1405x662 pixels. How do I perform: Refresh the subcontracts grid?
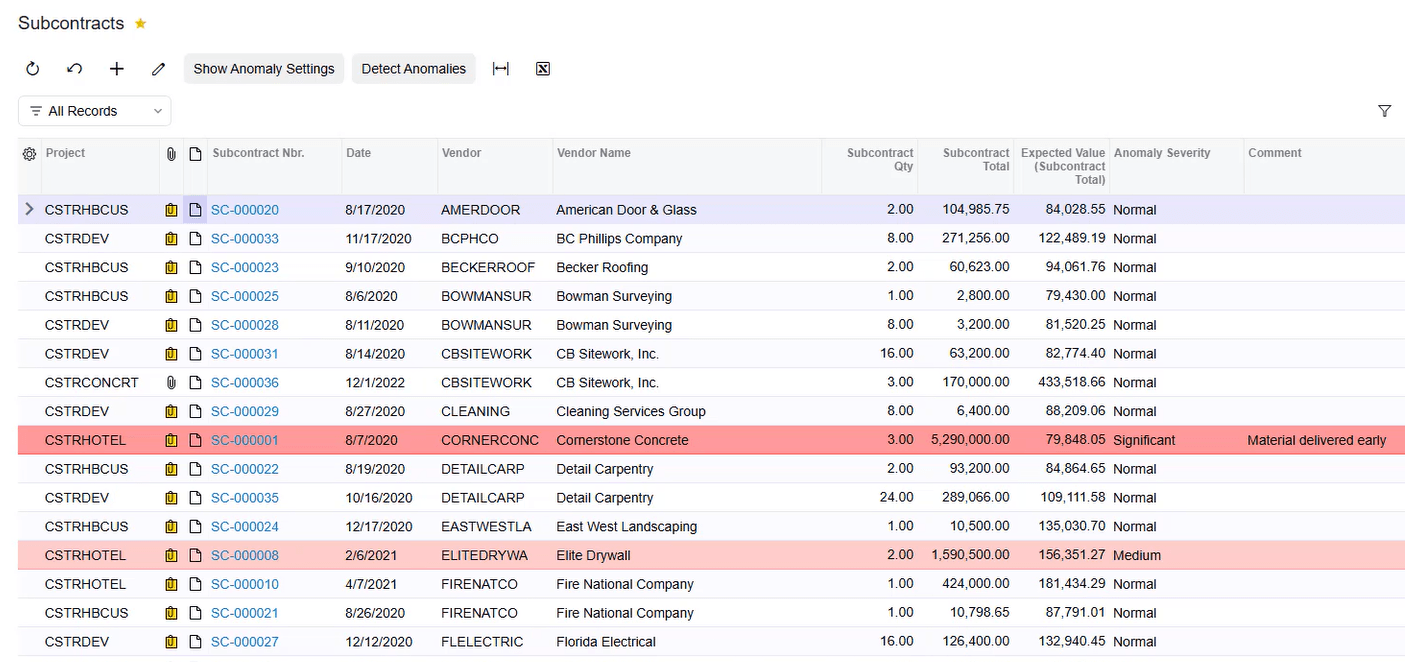click(x=32, y=69)
